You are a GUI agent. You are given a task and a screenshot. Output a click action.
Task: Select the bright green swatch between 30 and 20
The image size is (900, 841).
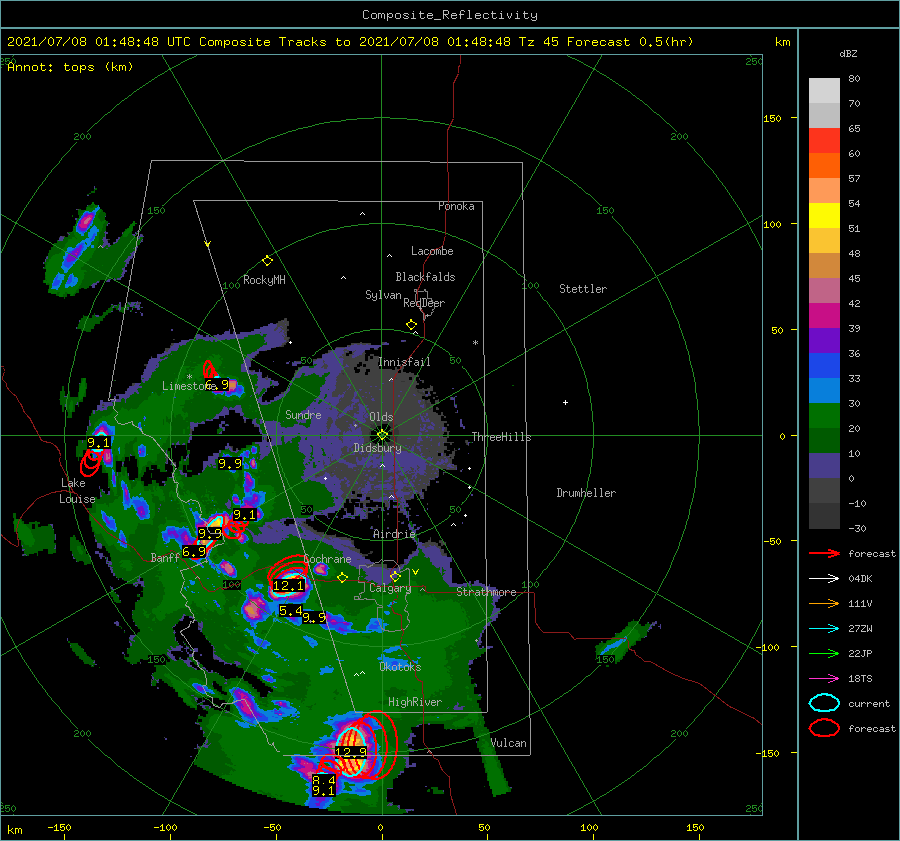(824, 416)
